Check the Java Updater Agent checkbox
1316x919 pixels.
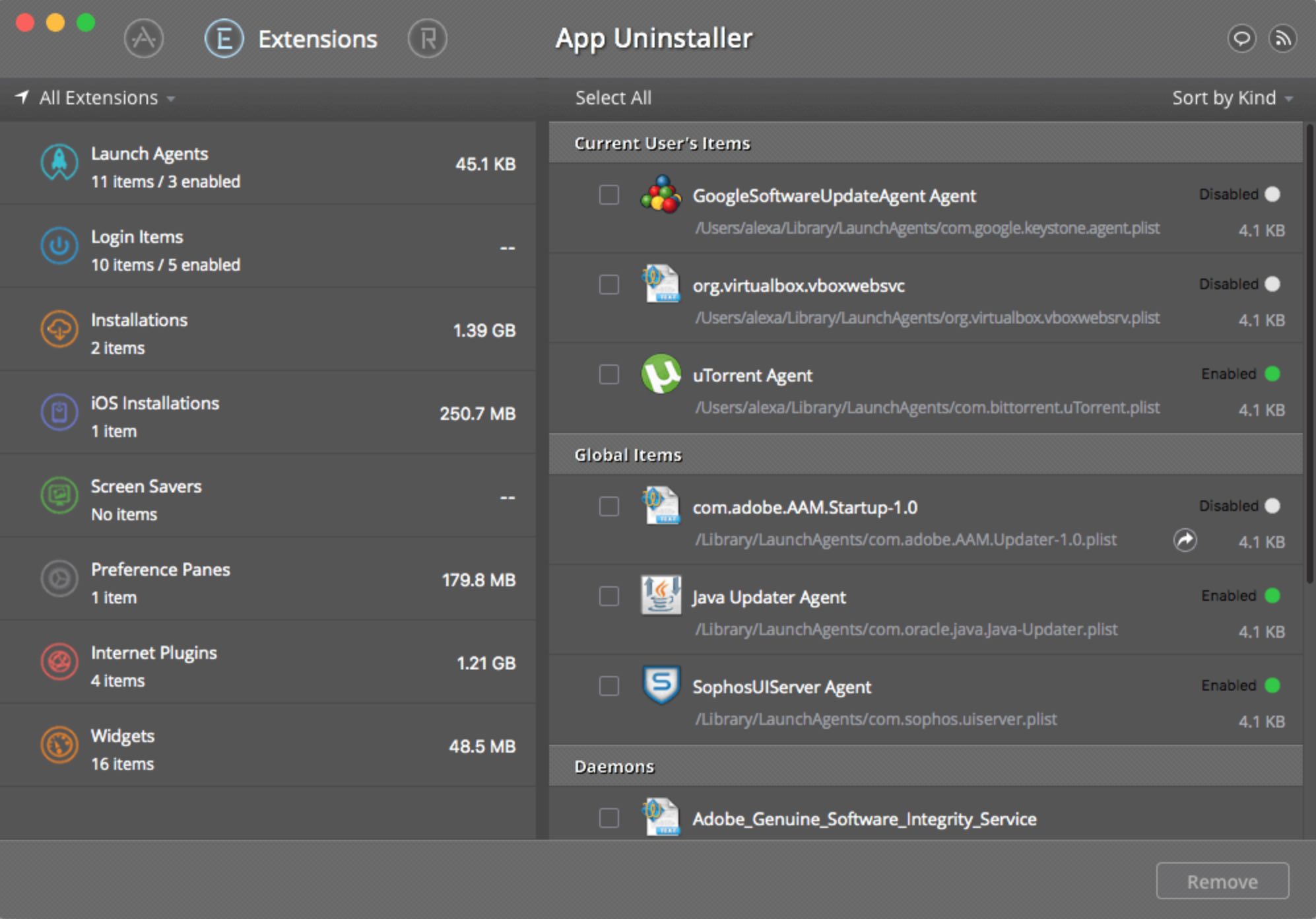tap(609, 596)
